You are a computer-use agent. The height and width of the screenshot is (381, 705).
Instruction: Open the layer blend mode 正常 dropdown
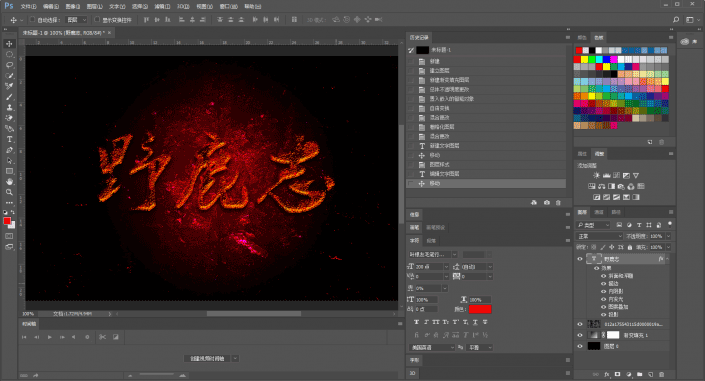pos(599,236)
